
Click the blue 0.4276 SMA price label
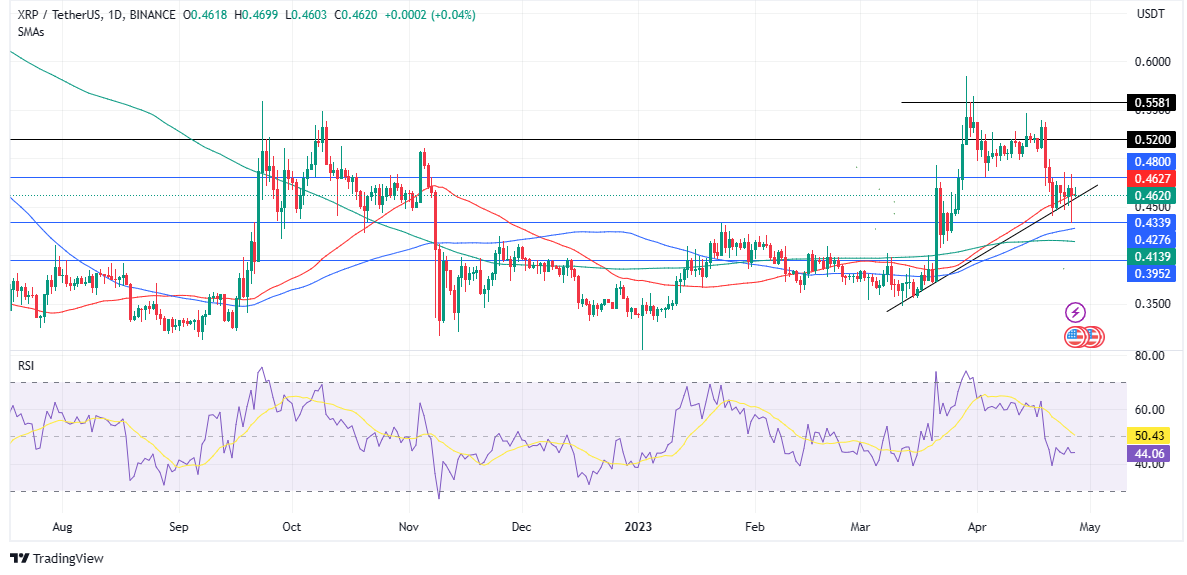click(x=1151, y=239)
